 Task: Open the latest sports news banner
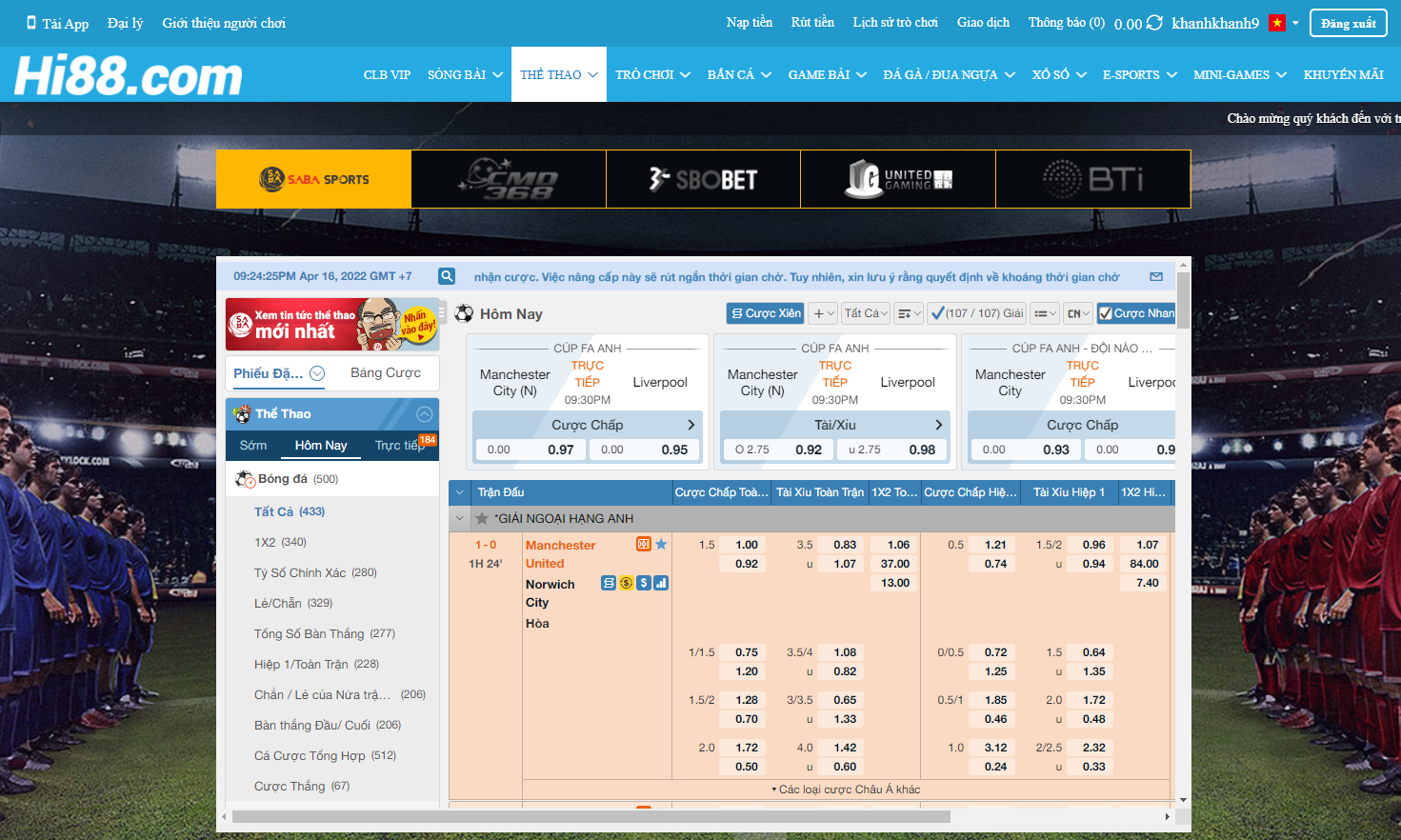coord(332,325)
